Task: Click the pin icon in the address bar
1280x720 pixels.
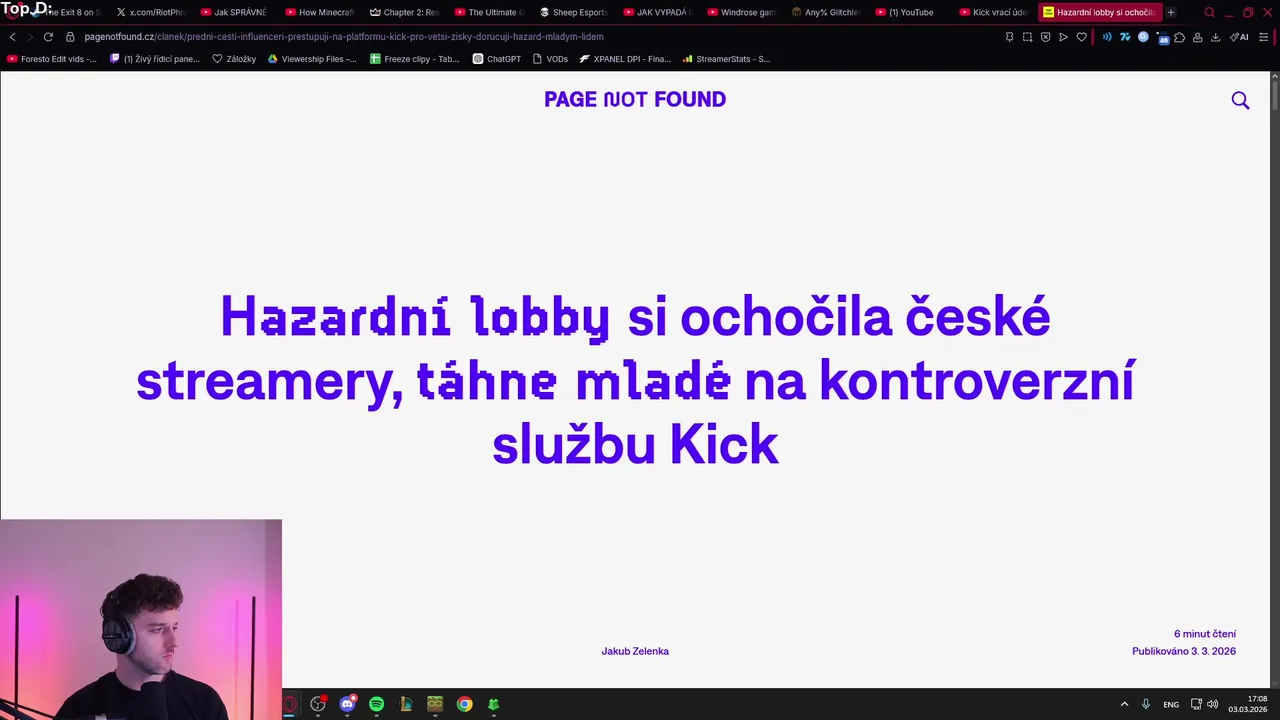Action: (x=1009, y=37)
